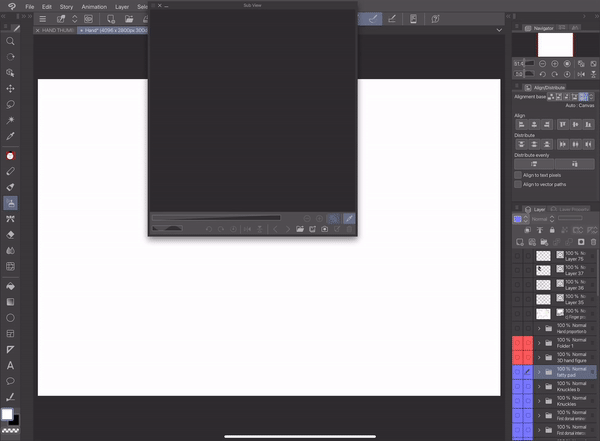Viewport: 600px width, 441px height.
Task: Select the Figure ellipse tool
Action: click(10, 318)
